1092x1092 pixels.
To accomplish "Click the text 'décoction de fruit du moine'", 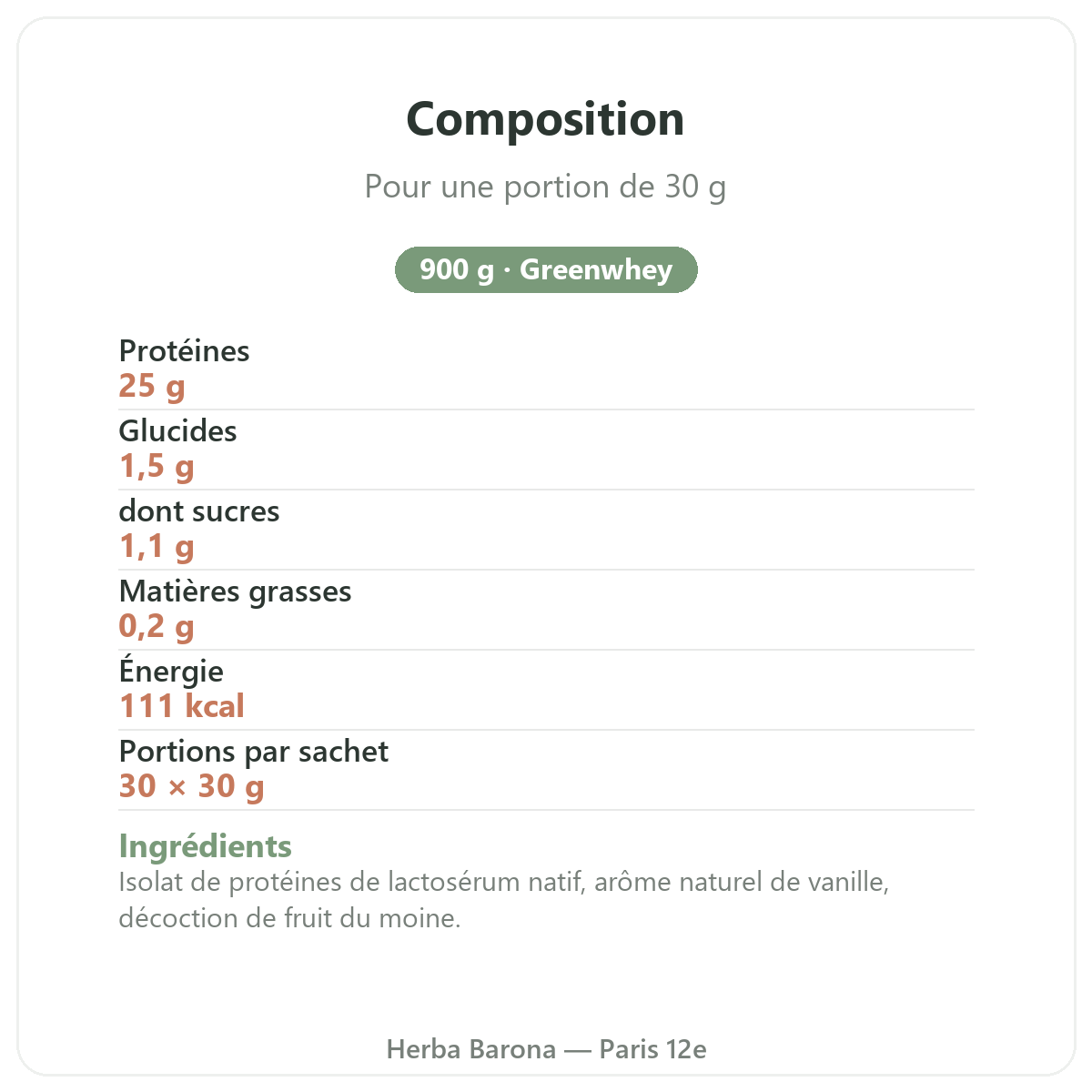I will [x=287, y=917].
